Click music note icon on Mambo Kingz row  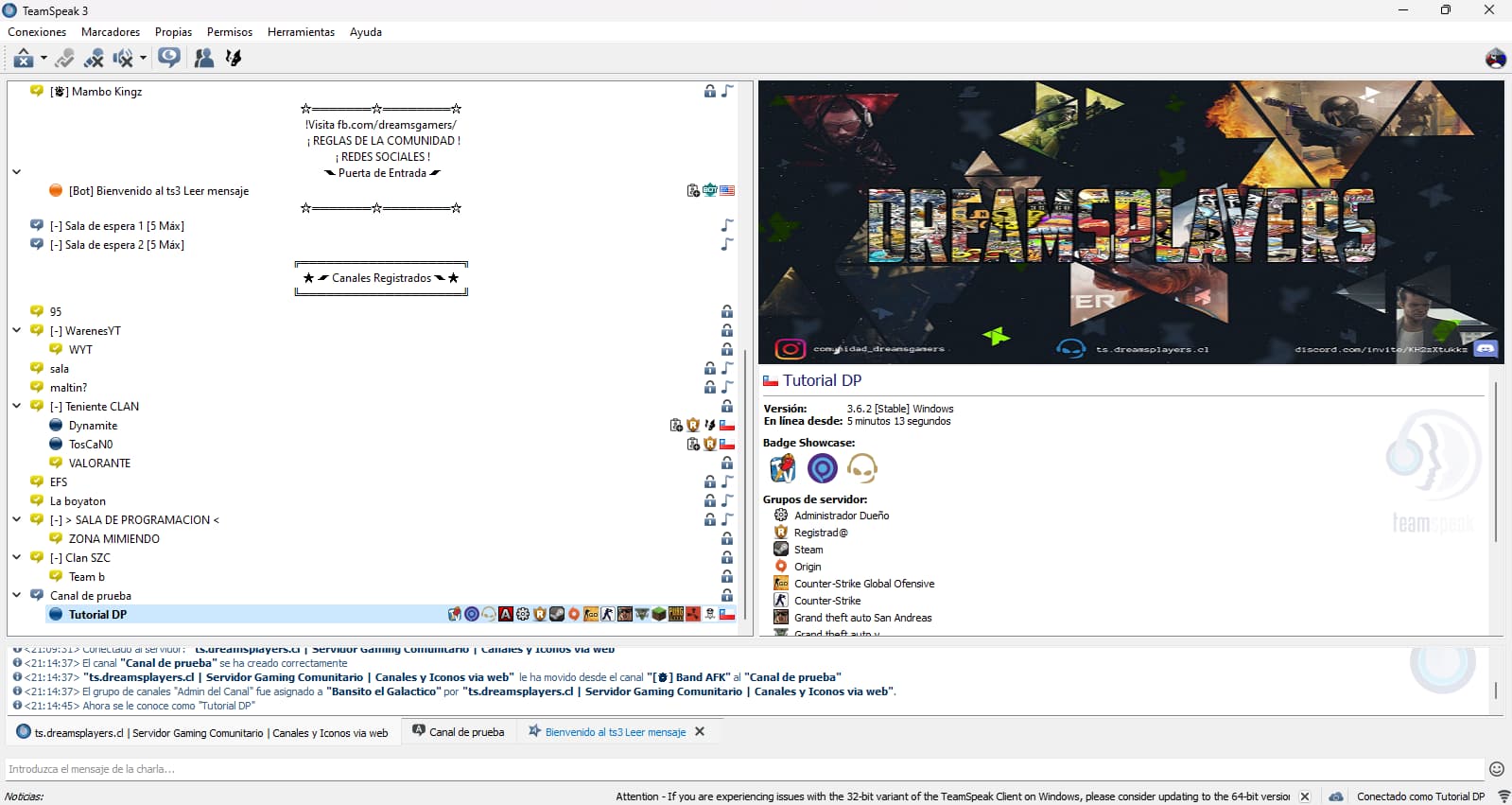pyautogui.click(x=727, y=92)
